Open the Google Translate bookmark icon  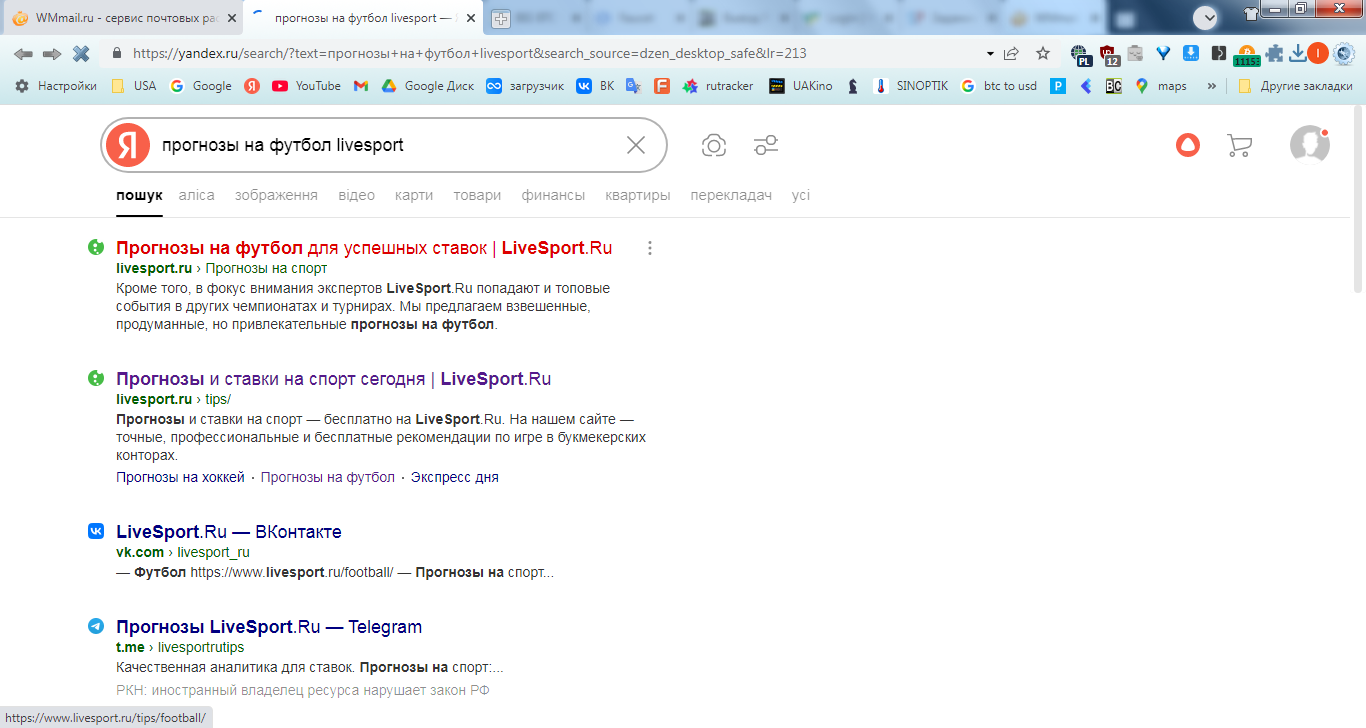[633, 86]
